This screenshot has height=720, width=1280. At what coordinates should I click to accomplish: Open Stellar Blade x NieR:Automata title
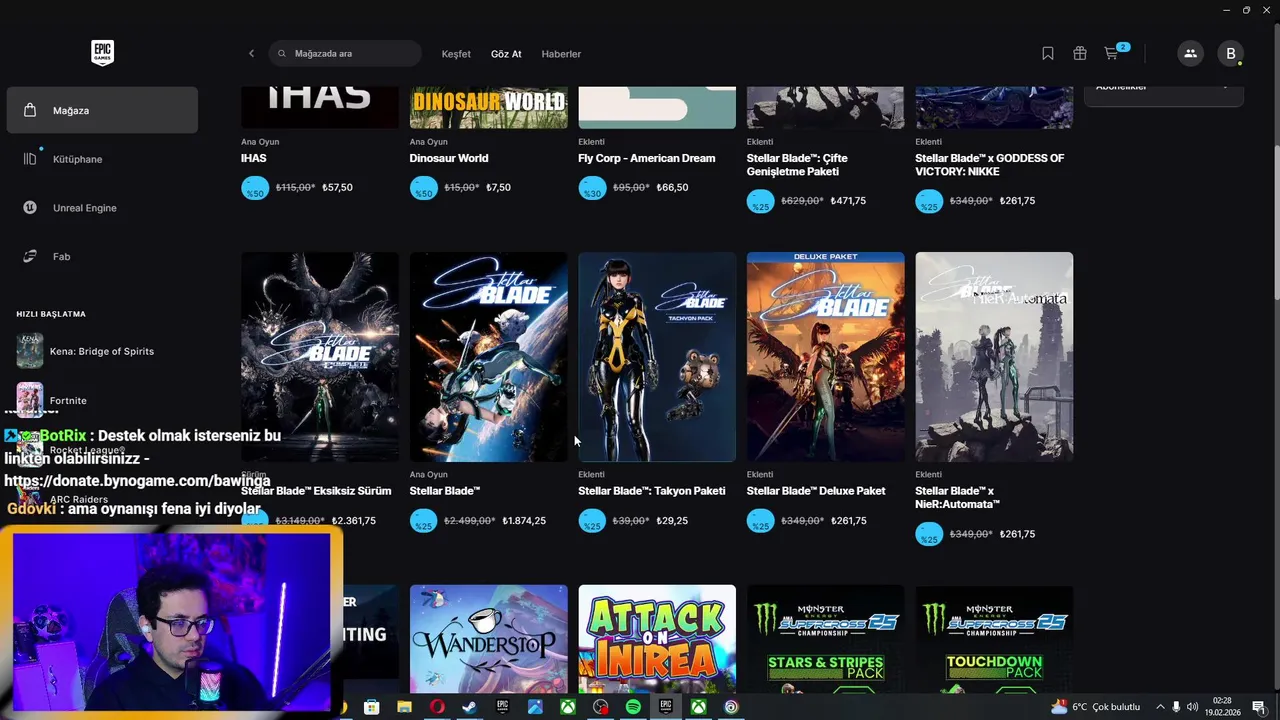957,497
